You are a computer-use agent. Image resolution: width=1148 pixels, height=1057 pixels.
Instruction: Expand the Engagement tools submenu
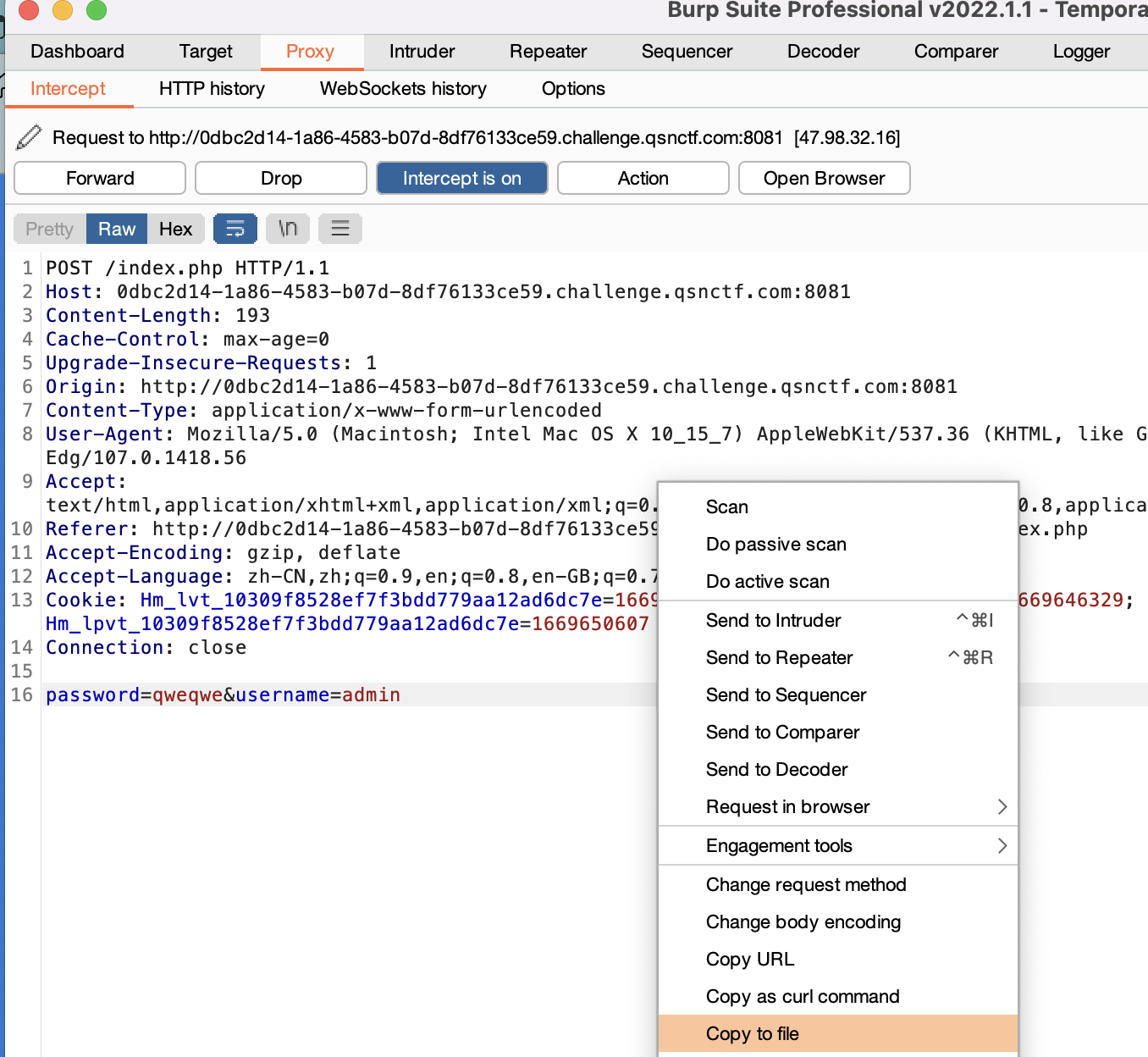click(838, 845)
